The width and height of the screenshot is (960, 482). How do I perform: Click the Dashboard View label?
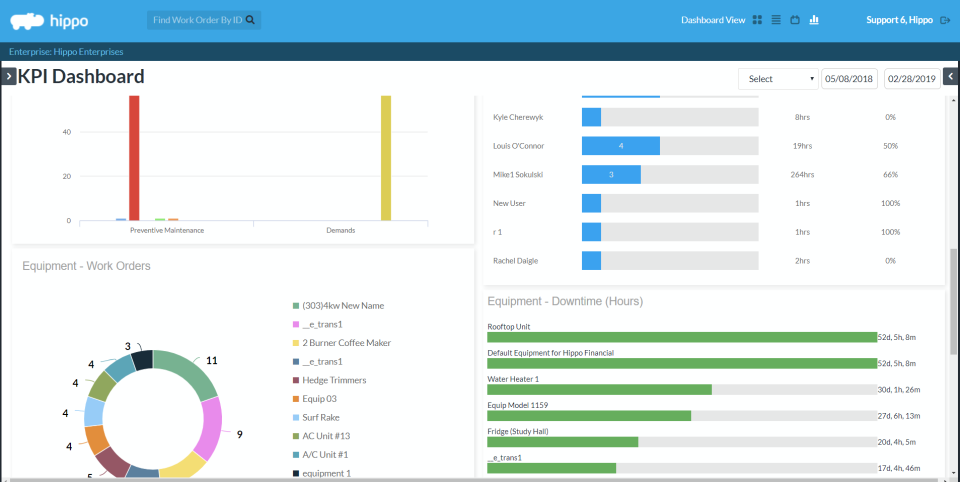[713, 20]
